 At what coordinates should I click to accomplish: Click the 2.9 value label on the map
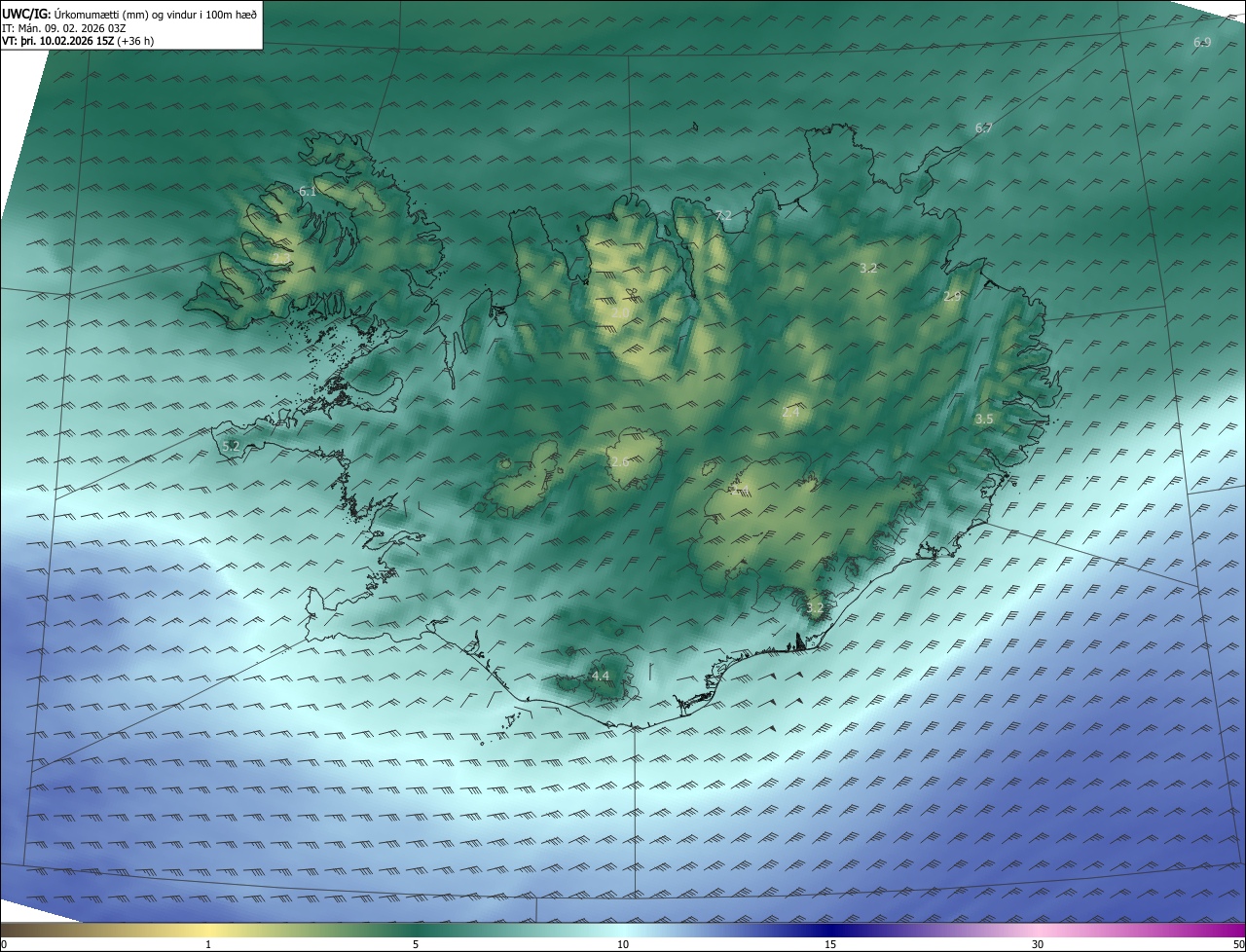[x=952, y=297]
